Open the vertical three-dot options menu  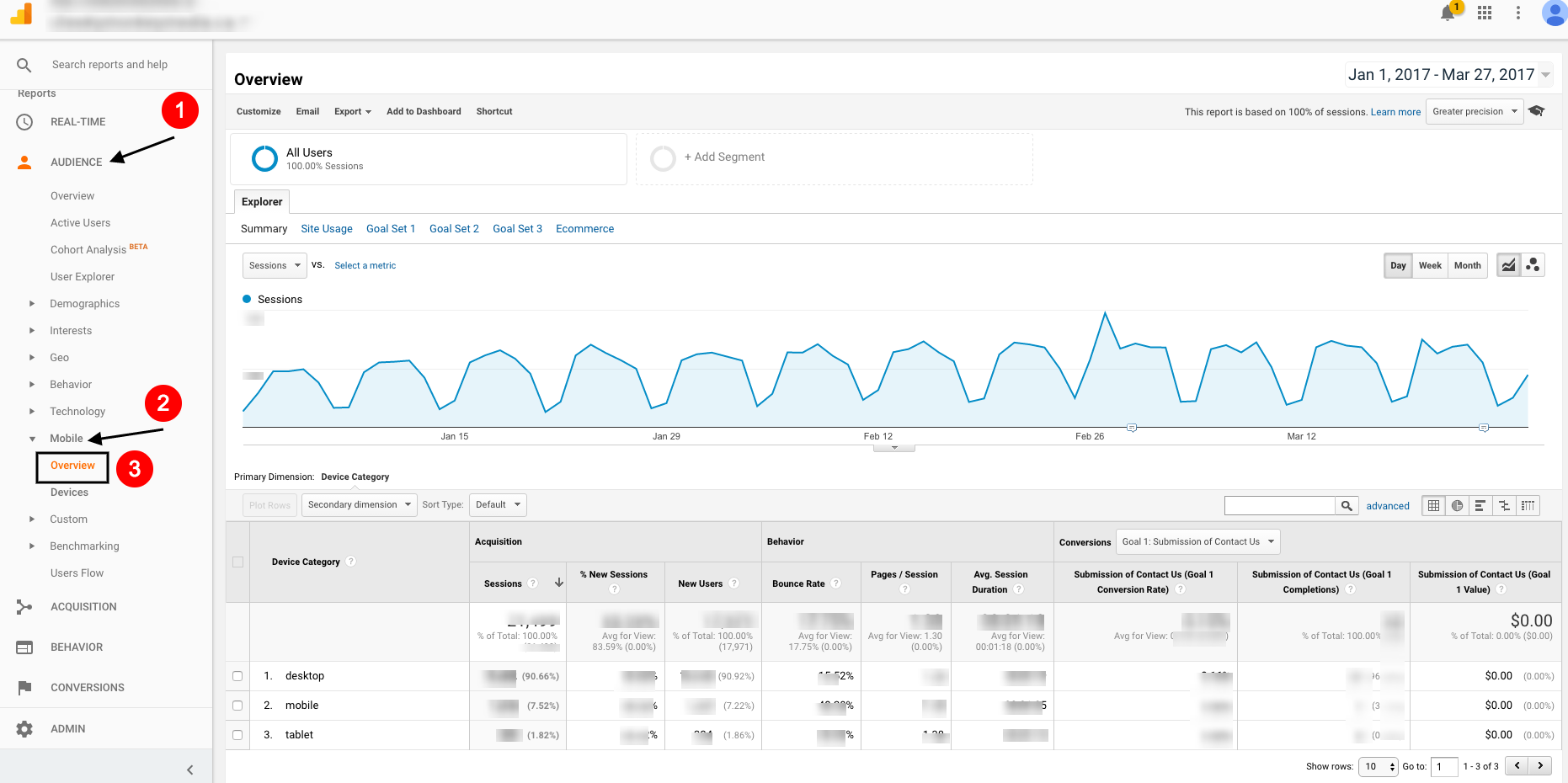point(1518,13)
